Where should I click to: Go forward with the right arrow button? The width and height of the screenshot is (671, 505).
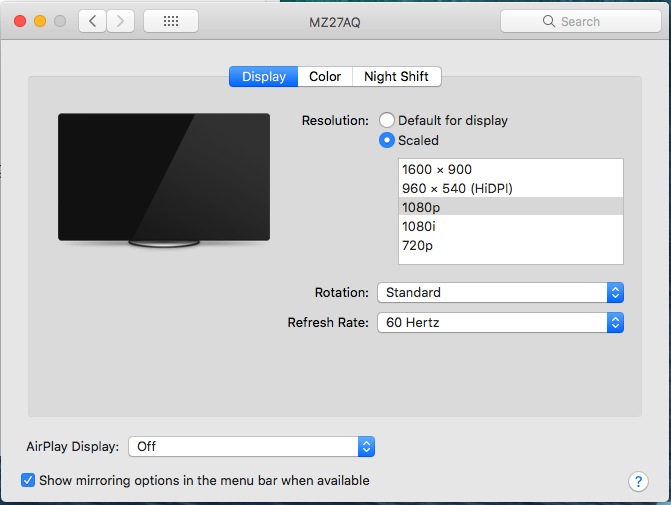[120, 21]
